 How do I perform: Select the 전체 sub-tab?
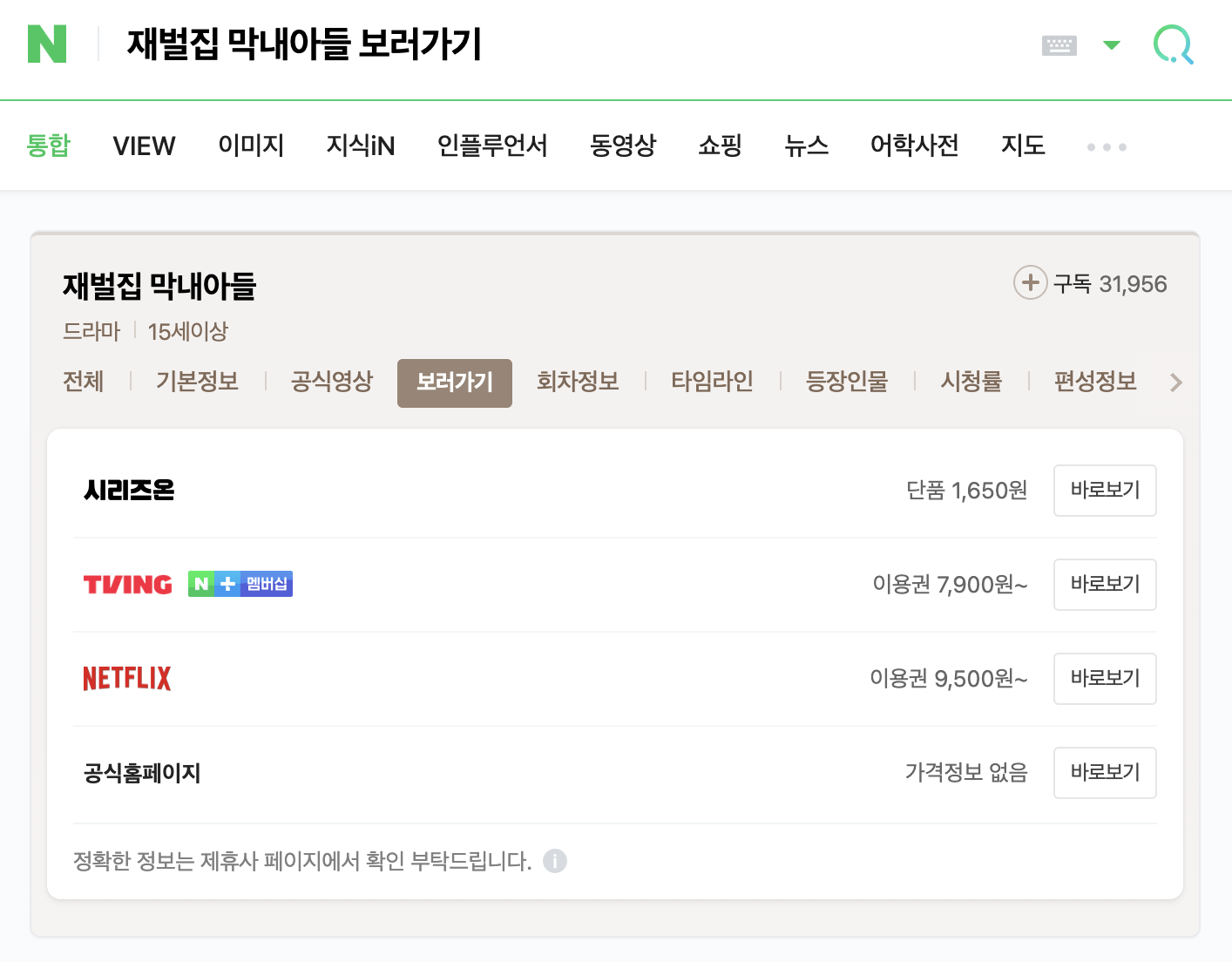84,382
